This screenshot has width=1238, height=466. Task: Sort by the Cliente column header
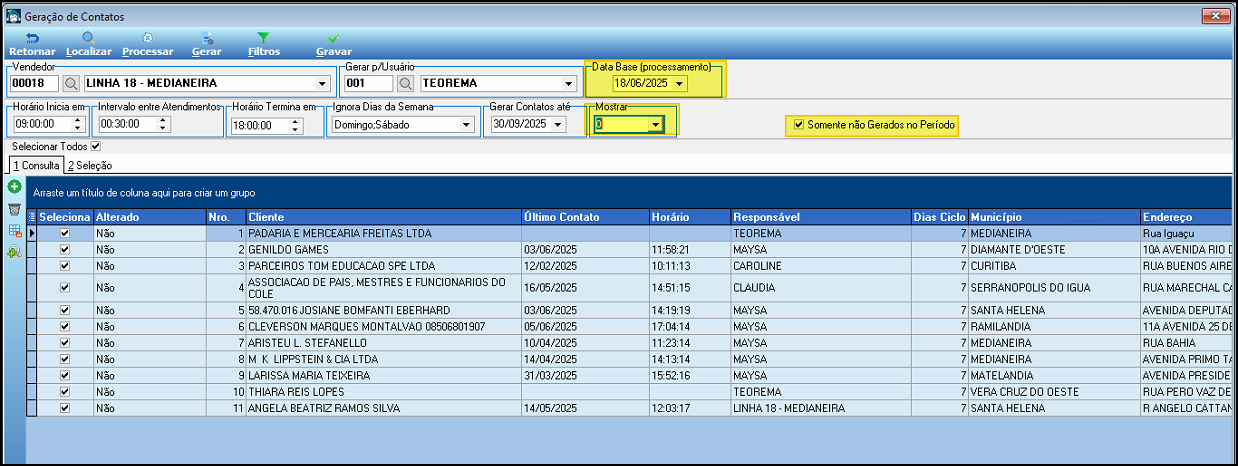coord(383,217)
